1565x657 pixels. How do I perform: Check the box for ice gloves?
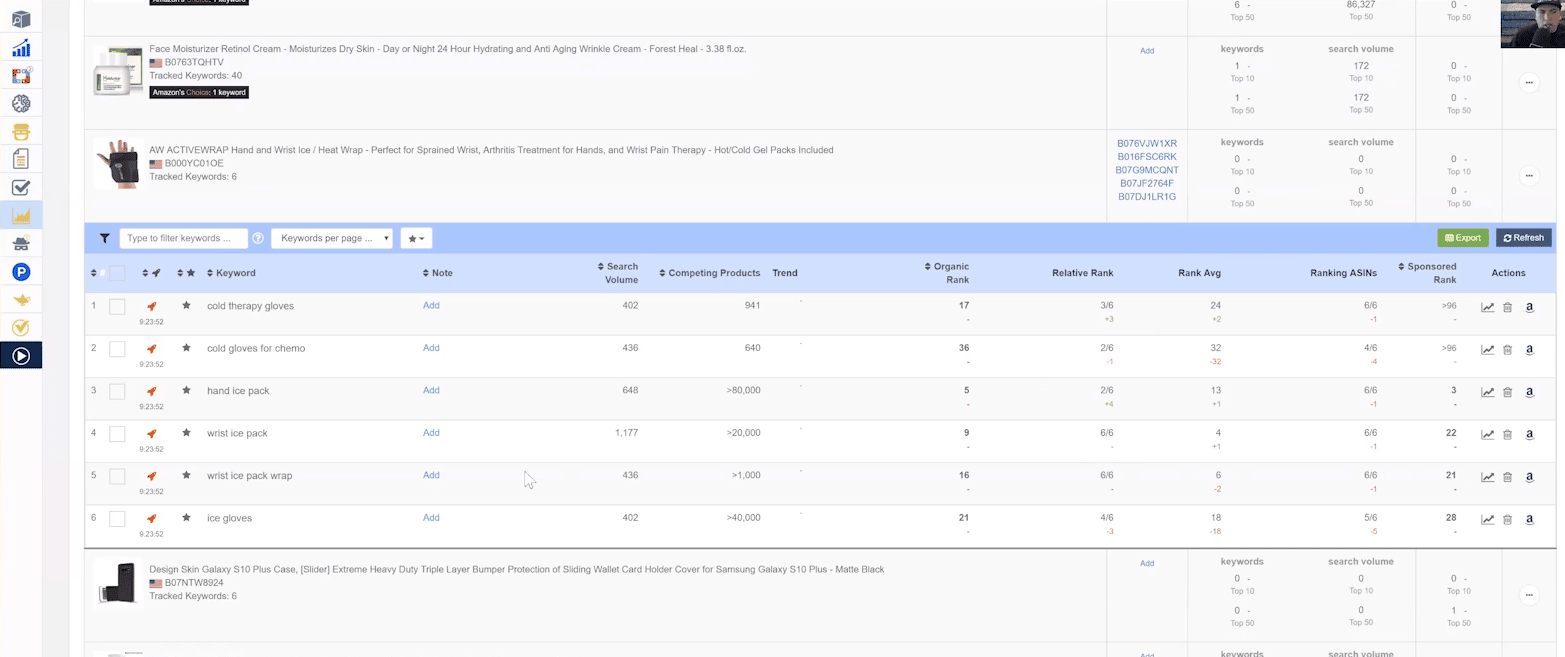[117, 519]
